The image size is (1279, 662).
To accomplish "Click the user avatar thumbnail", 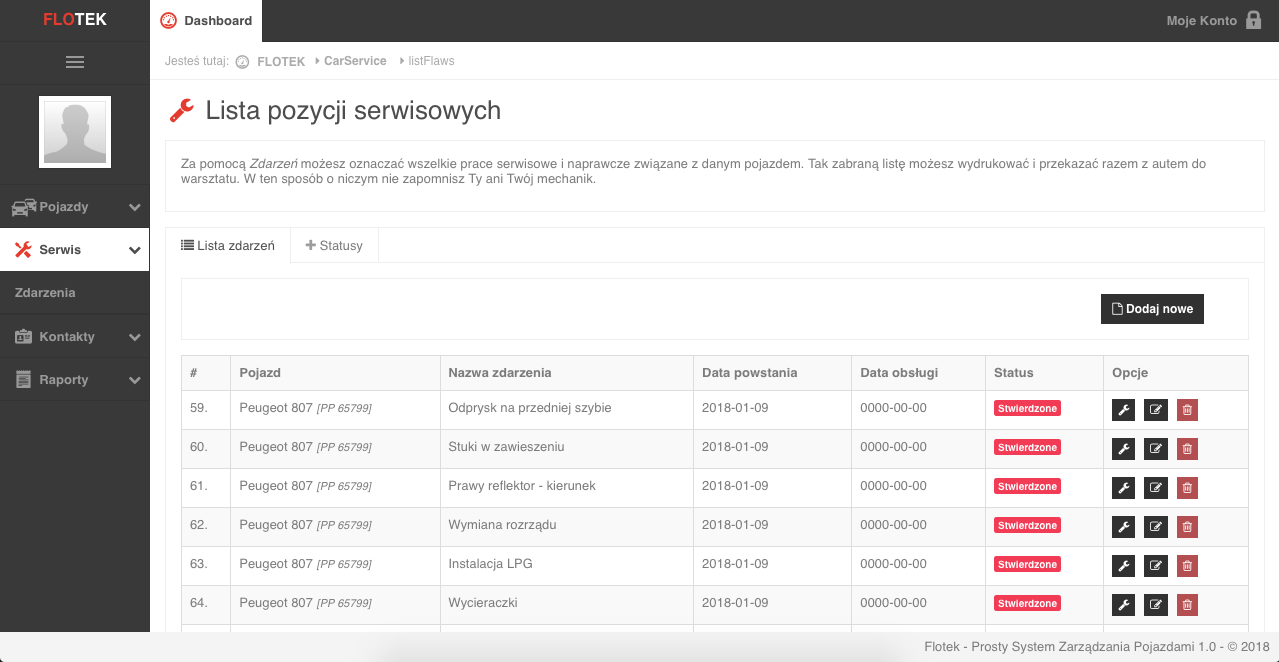I will pyautogui.click(x=75, y=132).
